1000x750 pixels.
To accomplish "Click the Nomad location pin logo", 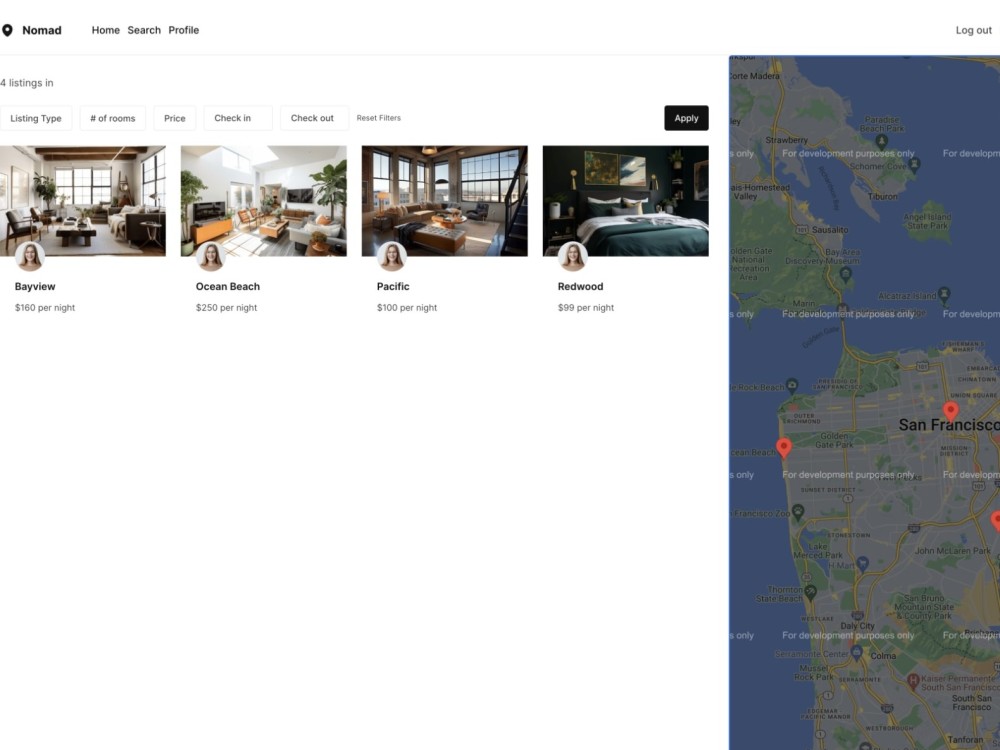I will click(7, 30).
